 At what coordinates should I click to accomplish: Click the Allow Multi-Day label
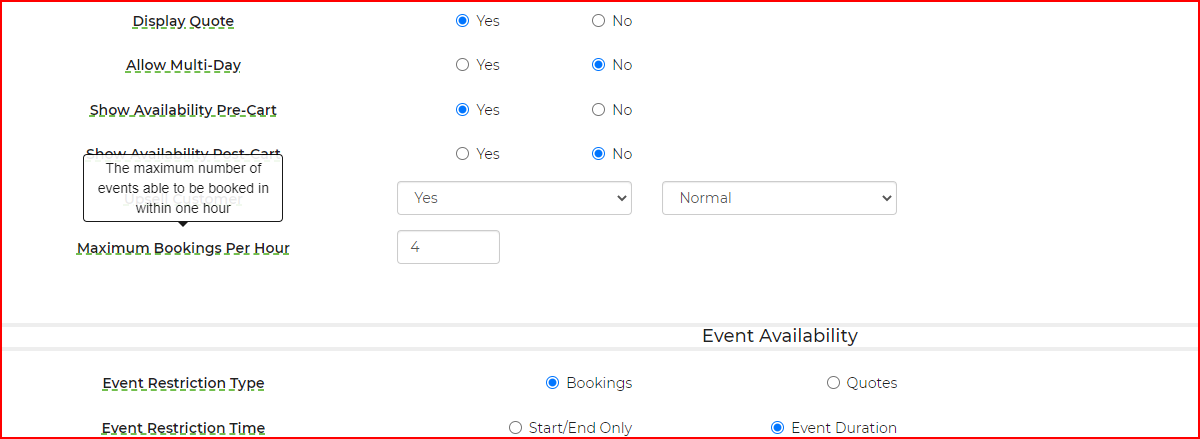(183, 65)
